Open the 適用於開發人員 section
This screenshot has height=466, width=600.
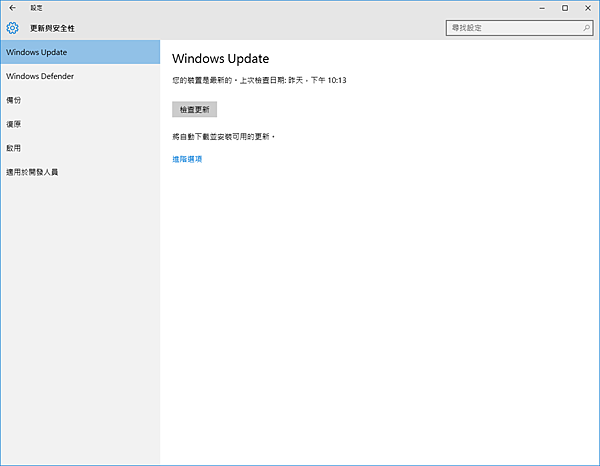80,172
